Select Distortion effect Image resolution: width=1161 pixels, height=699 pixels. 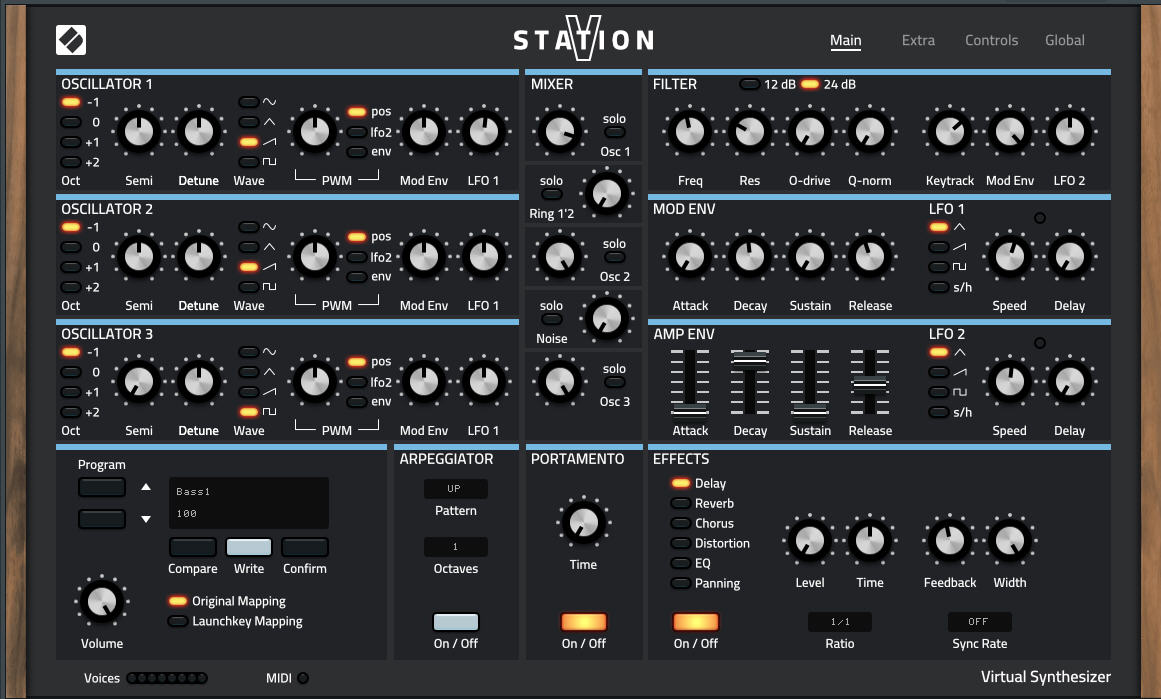click(x=680, y=544)
